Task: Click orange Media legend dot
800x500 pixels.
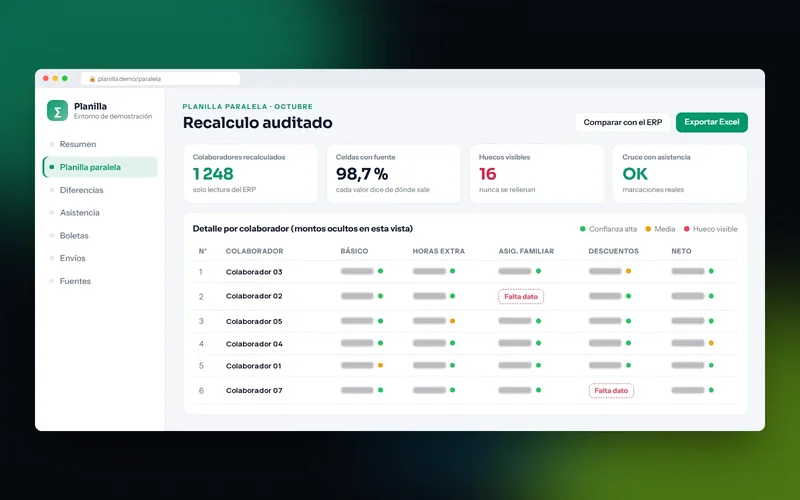Action: click(x=648, y=229)
